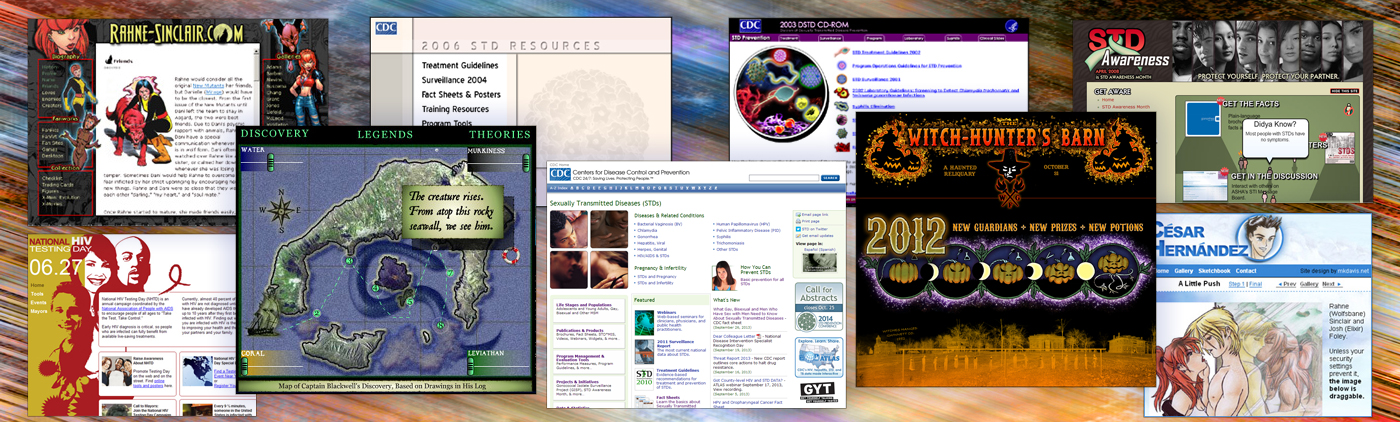Open the Gallery item on César Hernández menu
The height and width of the screenshot is (422, 1400).
pos(1184,271)
